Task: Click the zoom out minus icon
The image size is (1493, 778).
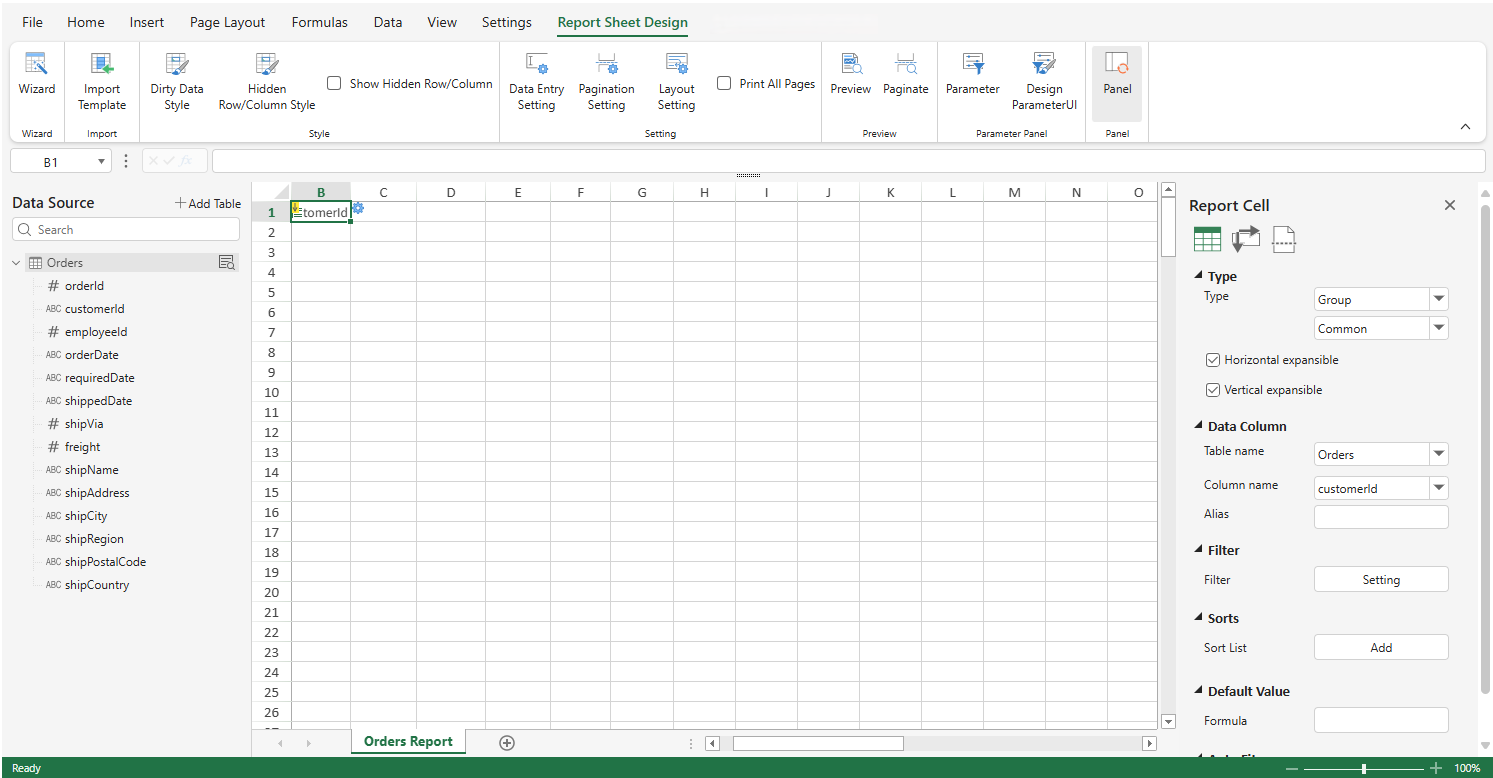Action: tap(1292, 769)
